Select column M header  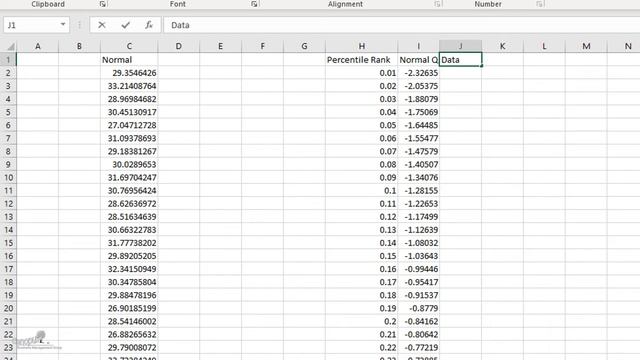point(586,47)
